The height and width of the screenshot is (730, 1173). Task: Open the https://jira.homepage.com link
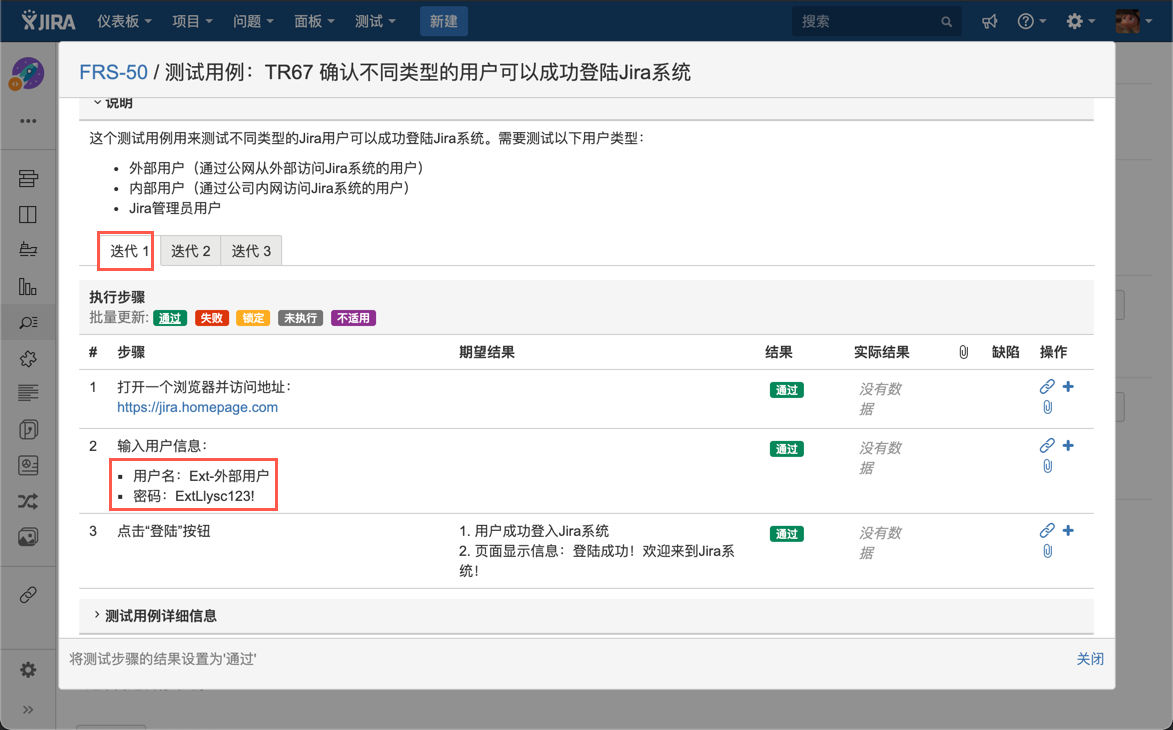[x=197, y=408]
